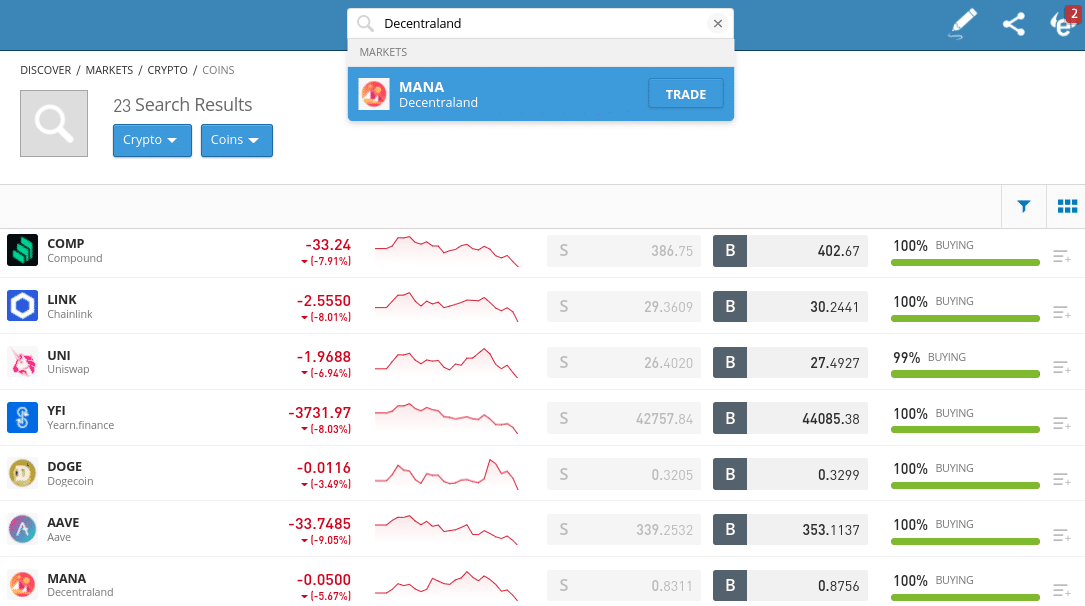Click the COMP buying sentiment bar
Image resolution: width=1085 pixels, height=606 pixels.
pyautogui.click(x=965, y=262)
